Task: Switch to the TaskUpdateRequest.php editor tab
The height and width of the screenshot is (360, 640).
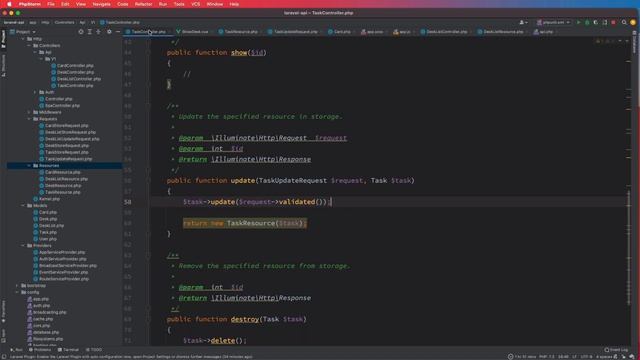Action: pyautogui.click(x=296, y=31)
